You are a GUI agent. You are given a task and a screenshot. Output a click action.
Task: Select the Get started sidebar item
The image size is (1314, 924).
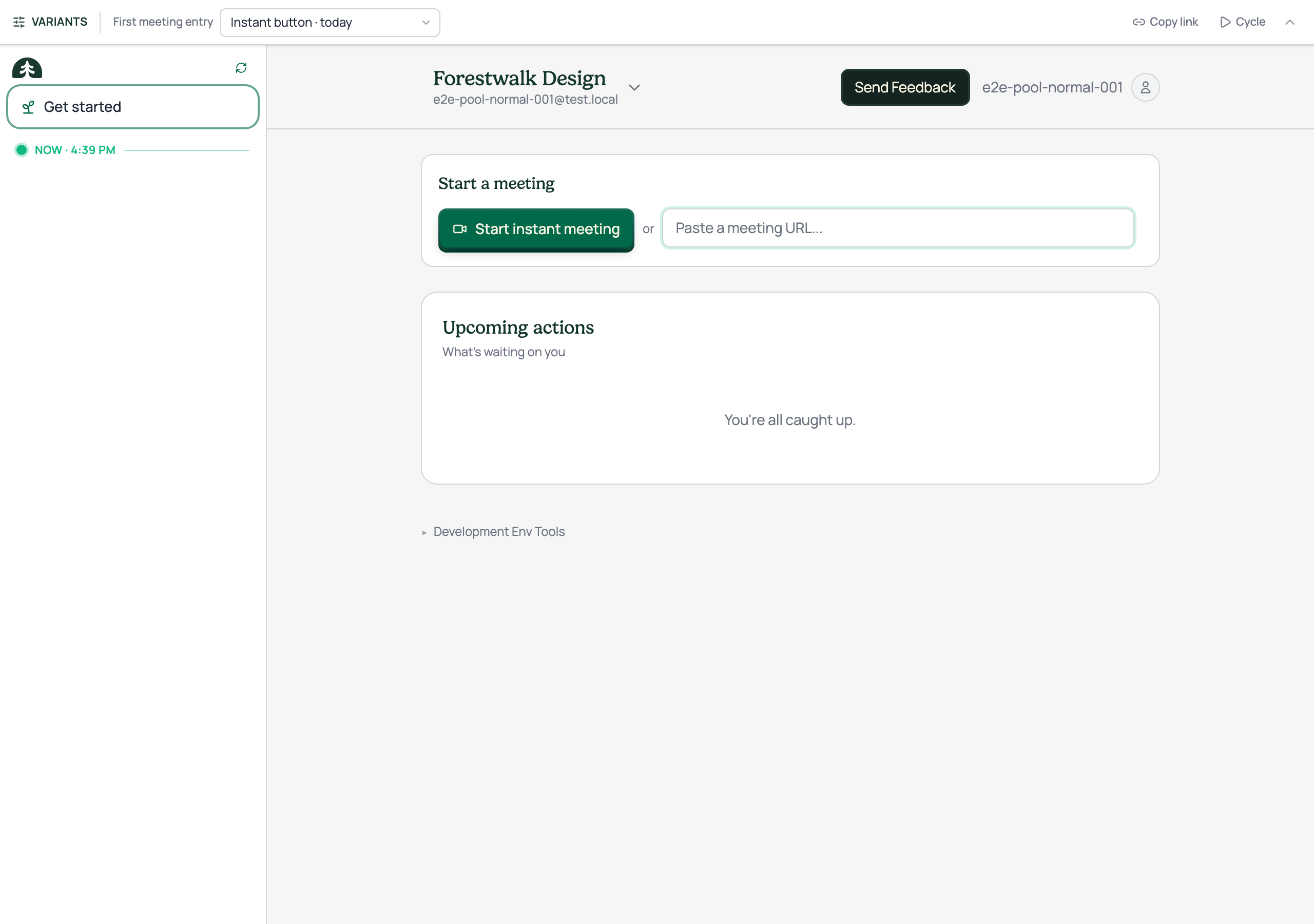click(x=133, y=107)
